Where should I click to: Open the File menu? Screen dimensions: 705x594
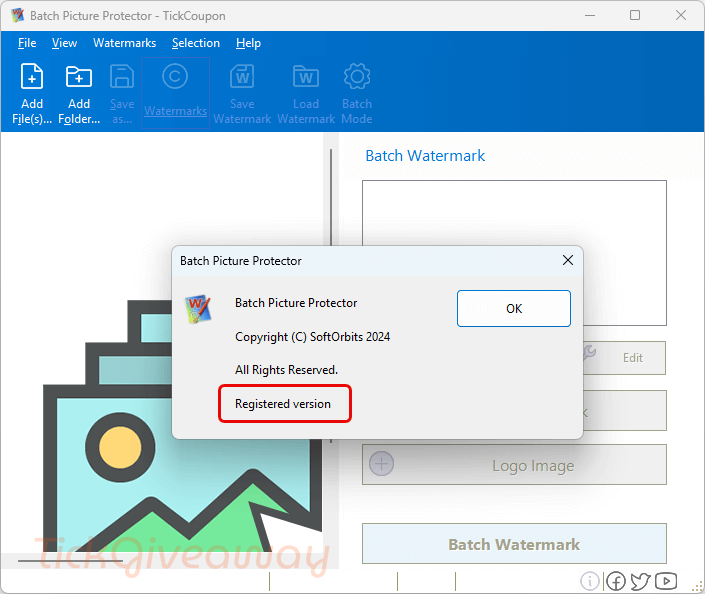coord(27,43)
